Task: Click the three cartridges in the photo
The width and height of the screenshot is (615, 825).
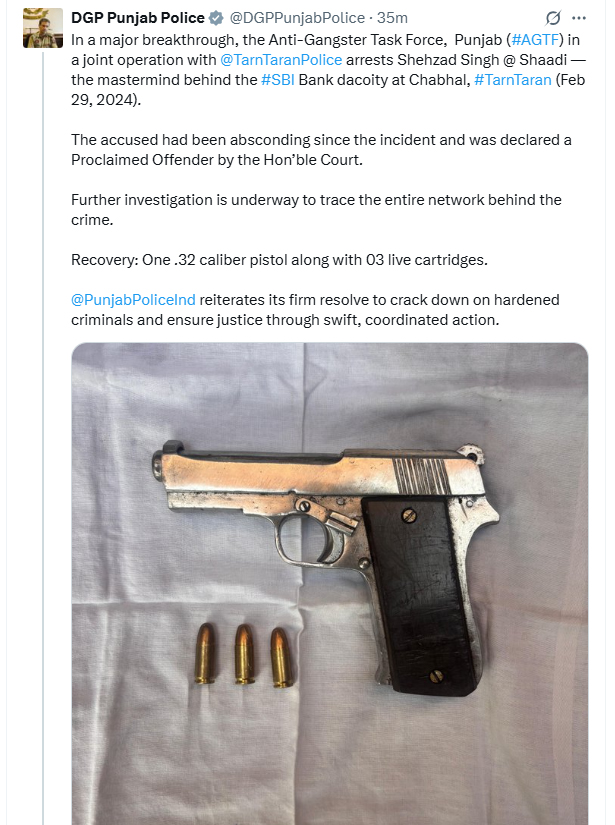Action: (x=244, y=655)
